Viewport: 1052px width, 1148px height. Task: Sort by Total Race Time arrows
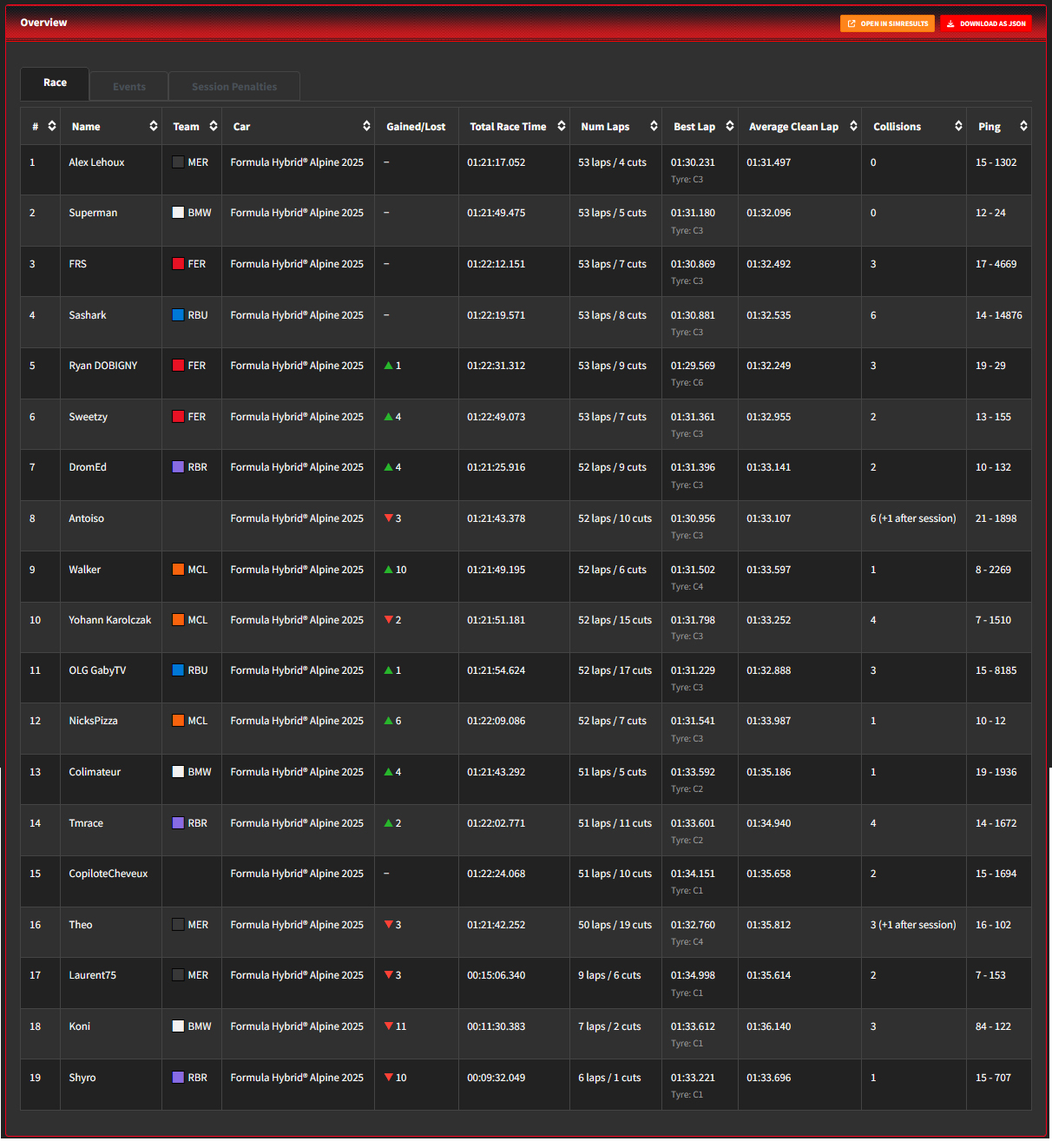pos(562,126)
